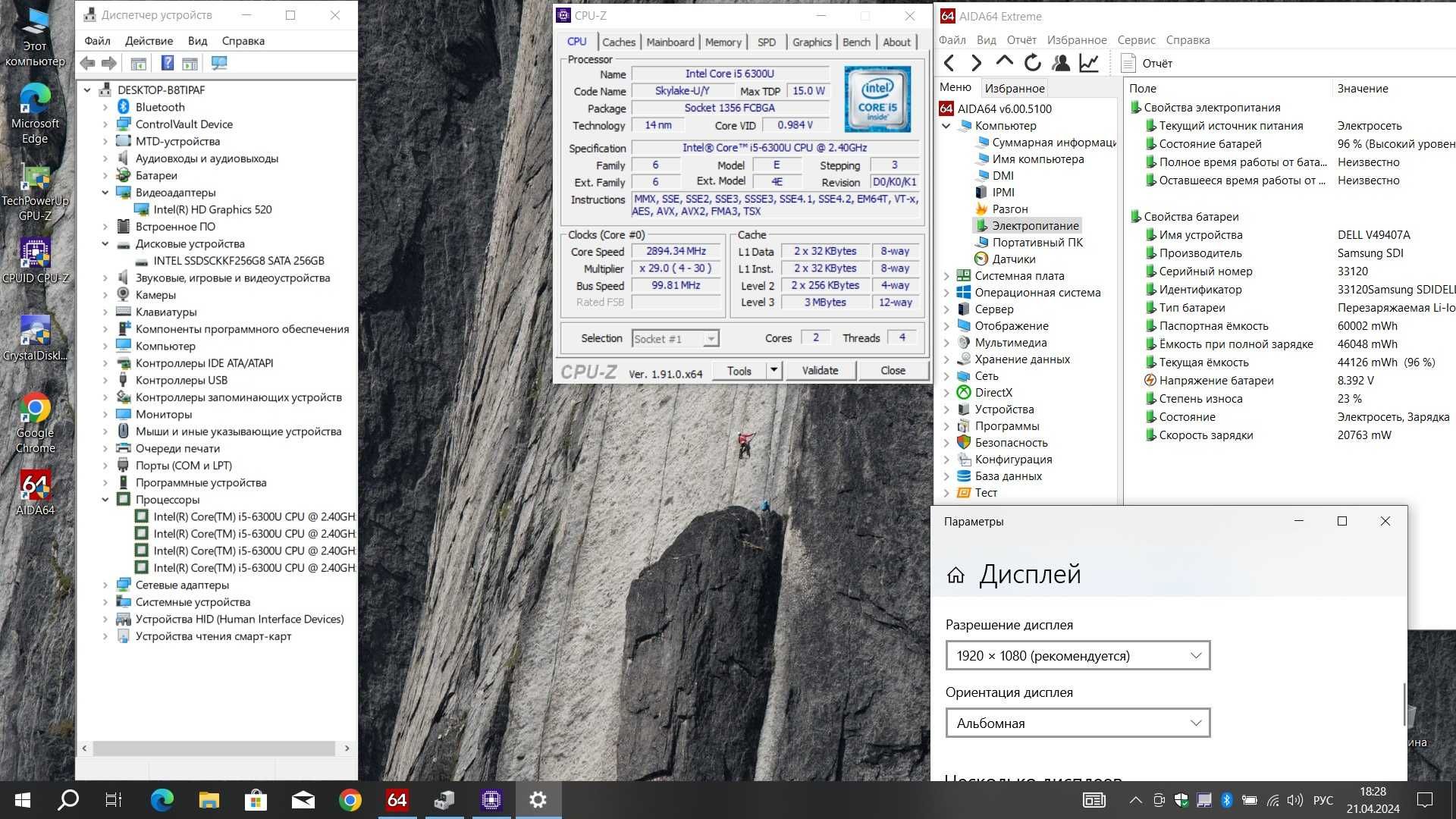Open CPUID CPU-Z desktop shortcut
Viewport: 1456px width, 819px height.
(35, 262)
